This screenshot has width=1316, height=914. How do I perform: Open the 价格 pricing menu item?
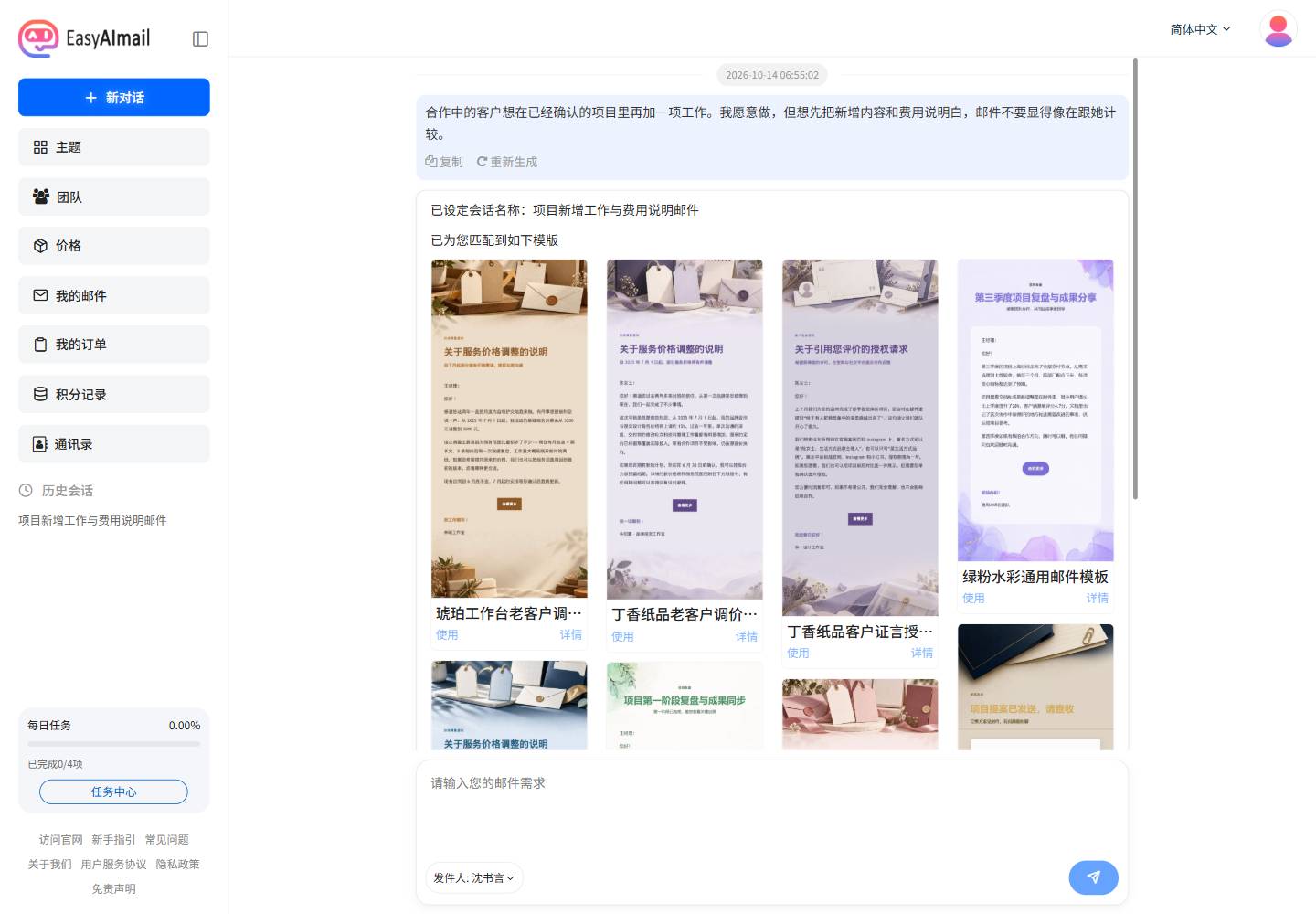114,246
